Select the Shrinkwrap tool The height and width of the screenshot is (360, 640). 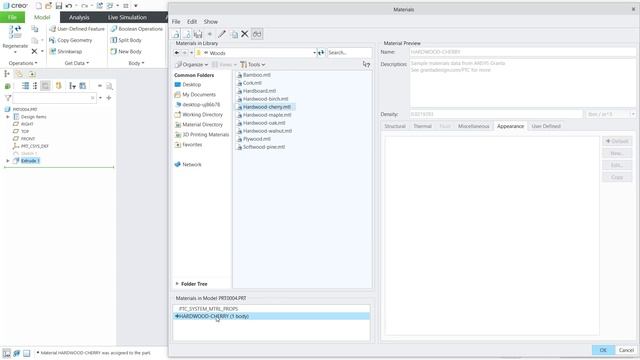(x=66, y=51)
